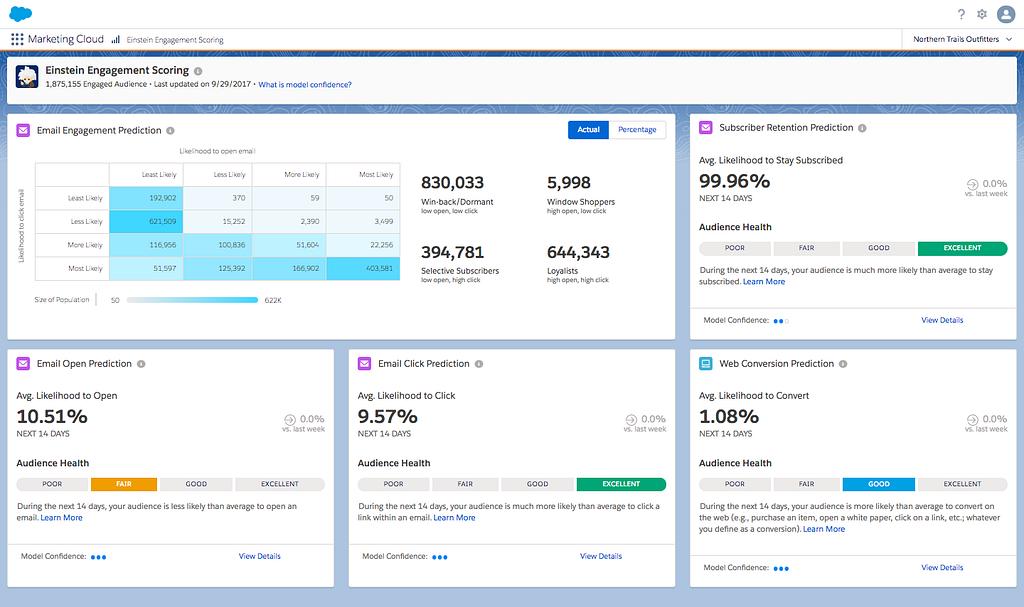Screen dimensions: 1024x607
Task: Click Learn More in Subscriber Retention card
Action: 764,282
